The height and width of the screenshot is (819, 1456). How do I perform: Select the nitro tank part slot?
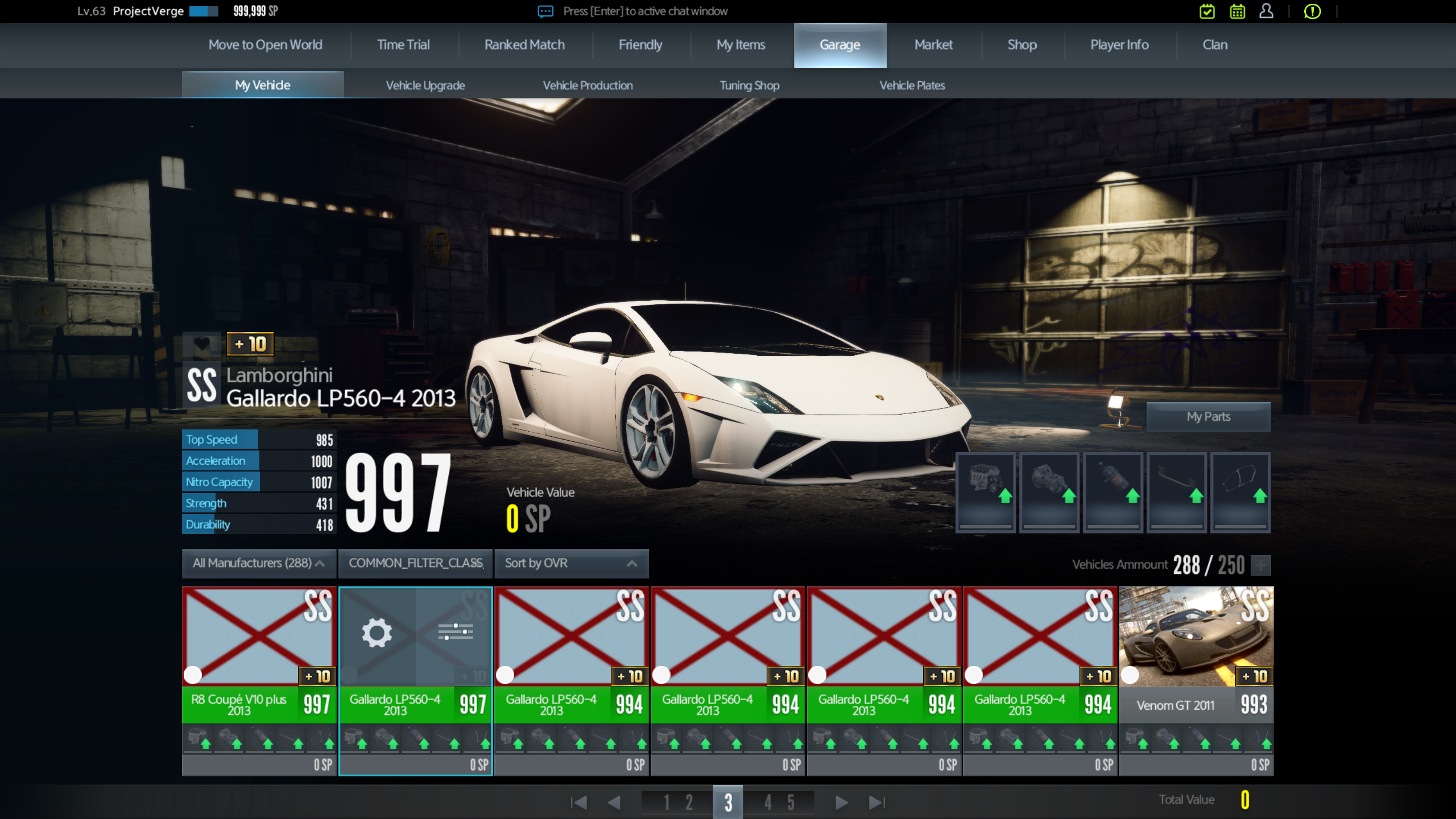pos(1113,493)
